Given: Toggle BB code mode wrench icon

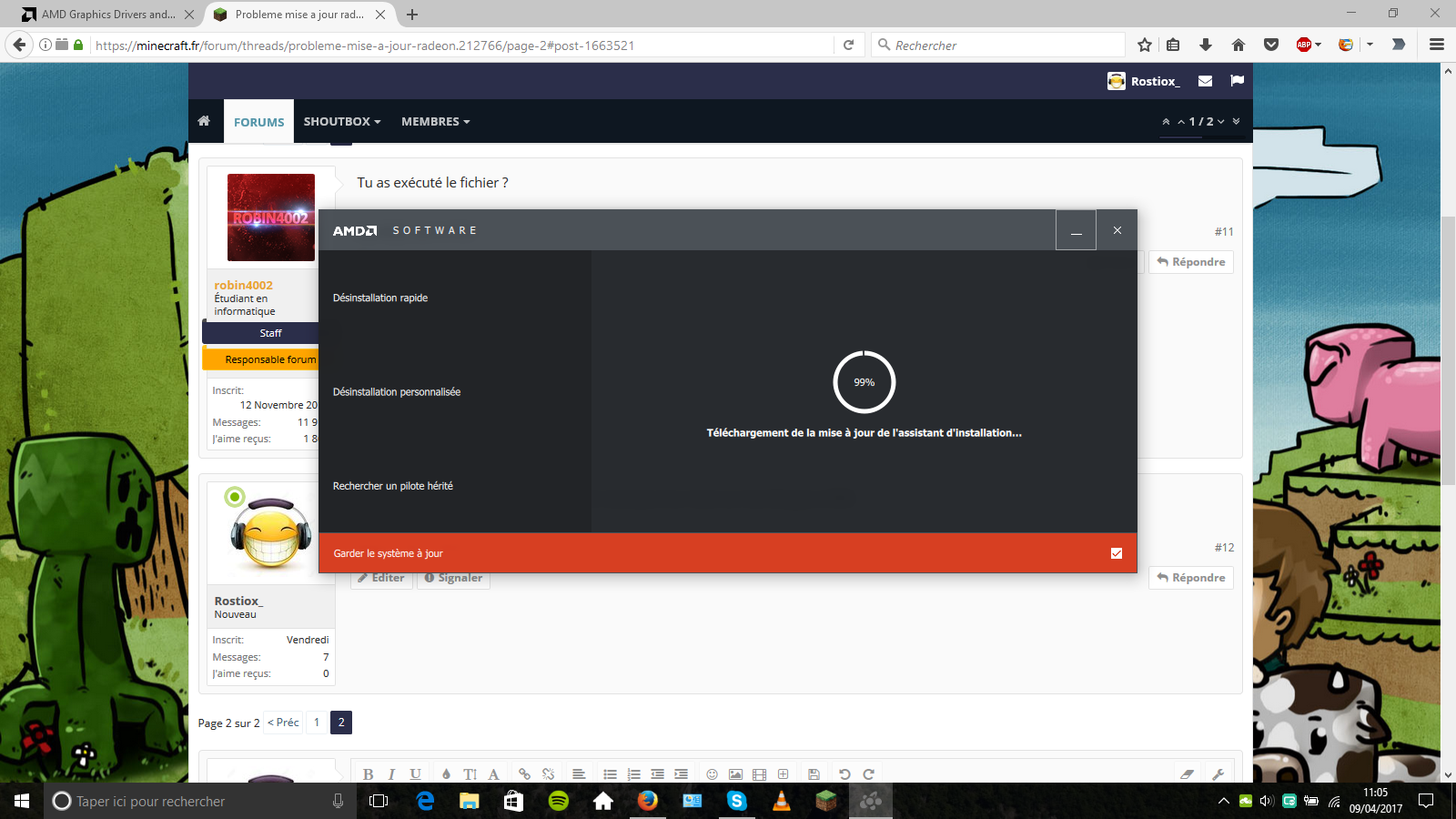Looking at the screenshot, I should point(1218,774).
